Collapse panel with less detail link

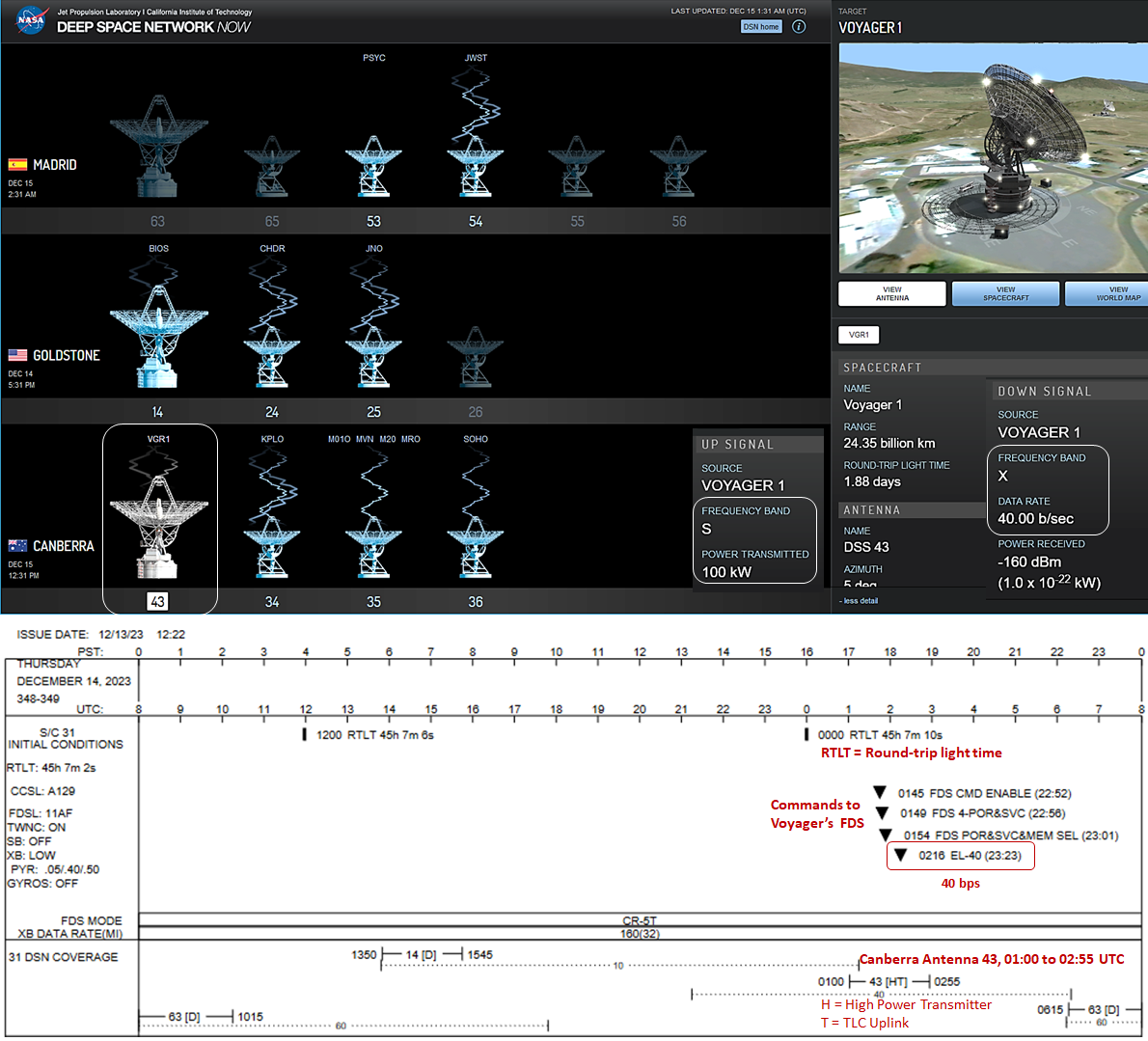tap(859, 600)
